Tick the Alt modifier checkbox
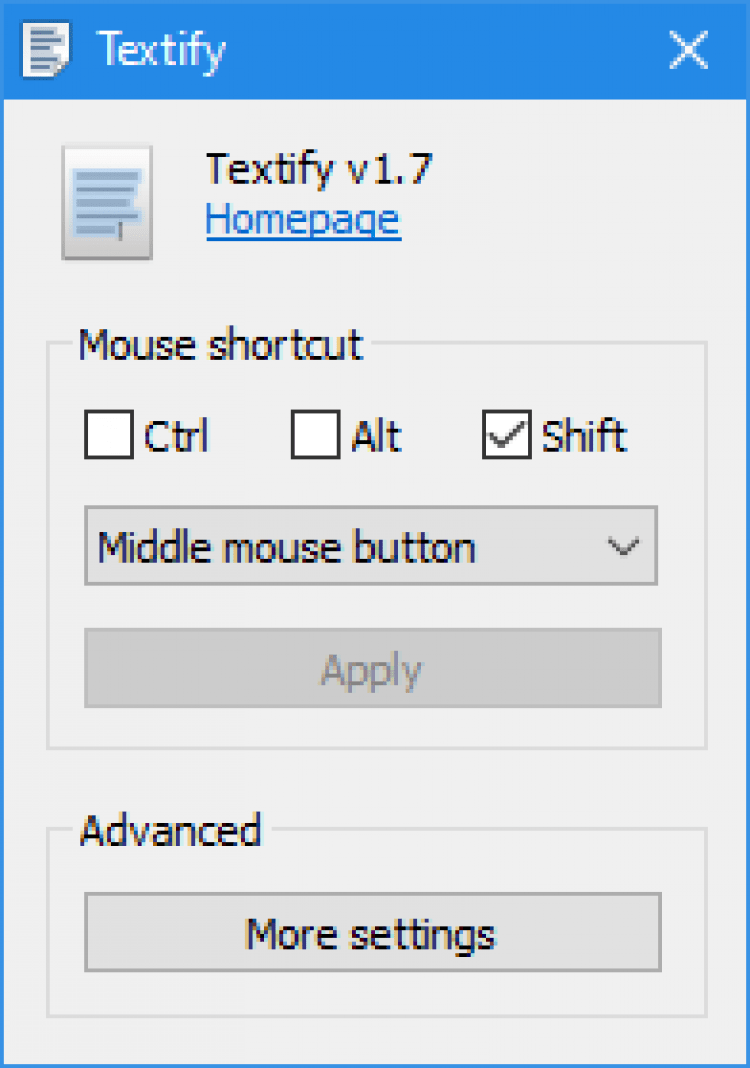750x1068 pixels. point(315,436)
